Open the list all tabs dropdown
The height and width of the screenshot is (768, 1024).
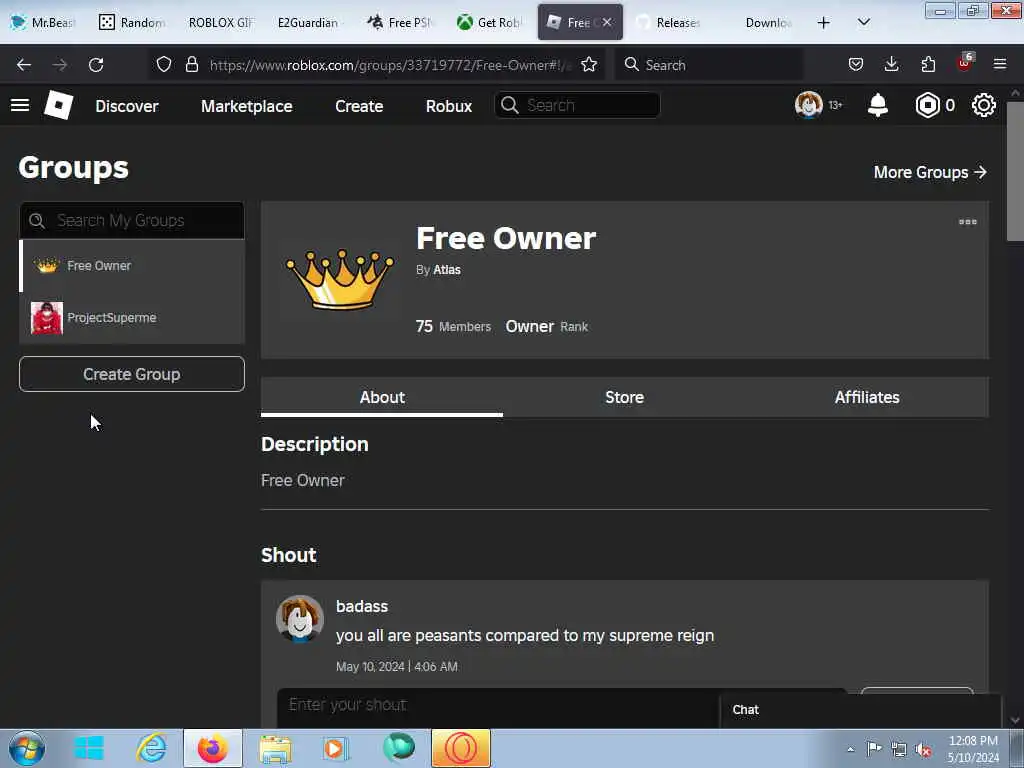863,22
